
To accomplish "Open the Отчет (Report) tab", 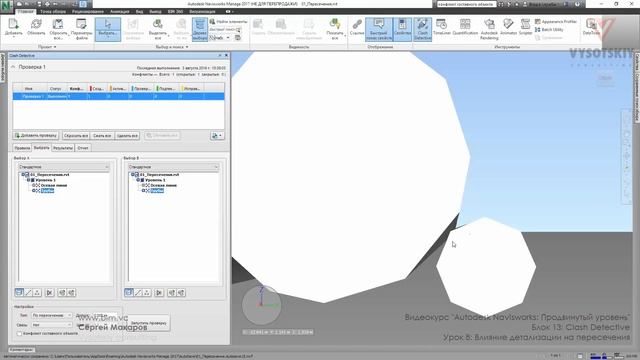I will pyautogui.click(x=83, y=148).
